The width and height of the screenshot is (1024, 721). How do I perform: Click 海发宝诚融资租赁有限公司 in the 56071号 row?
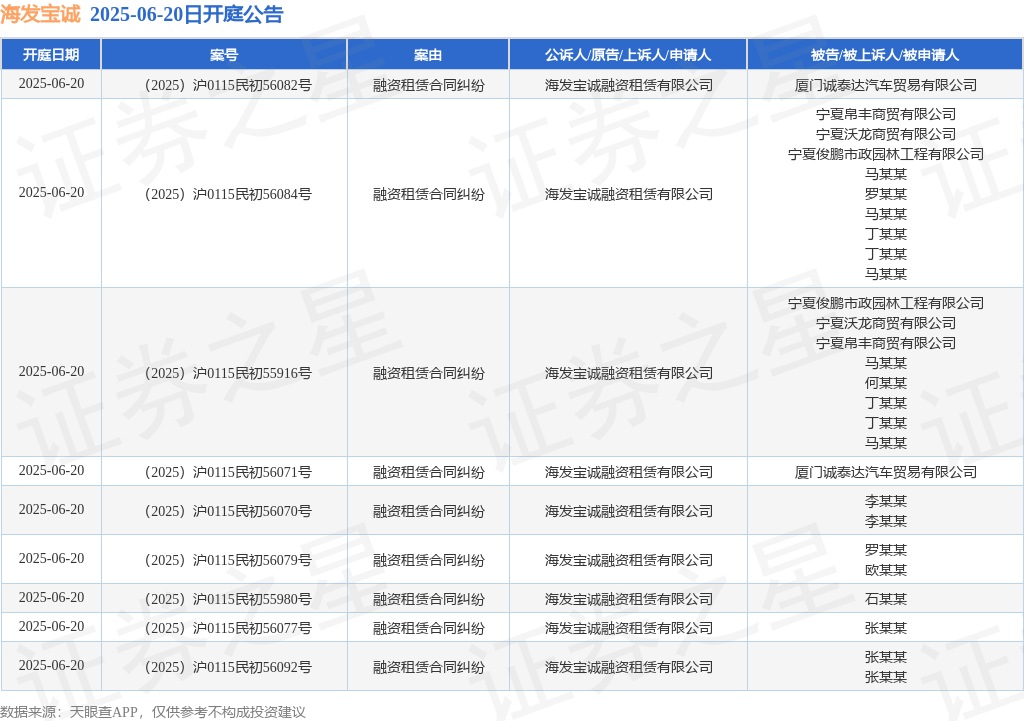click(x=628, y=472)
